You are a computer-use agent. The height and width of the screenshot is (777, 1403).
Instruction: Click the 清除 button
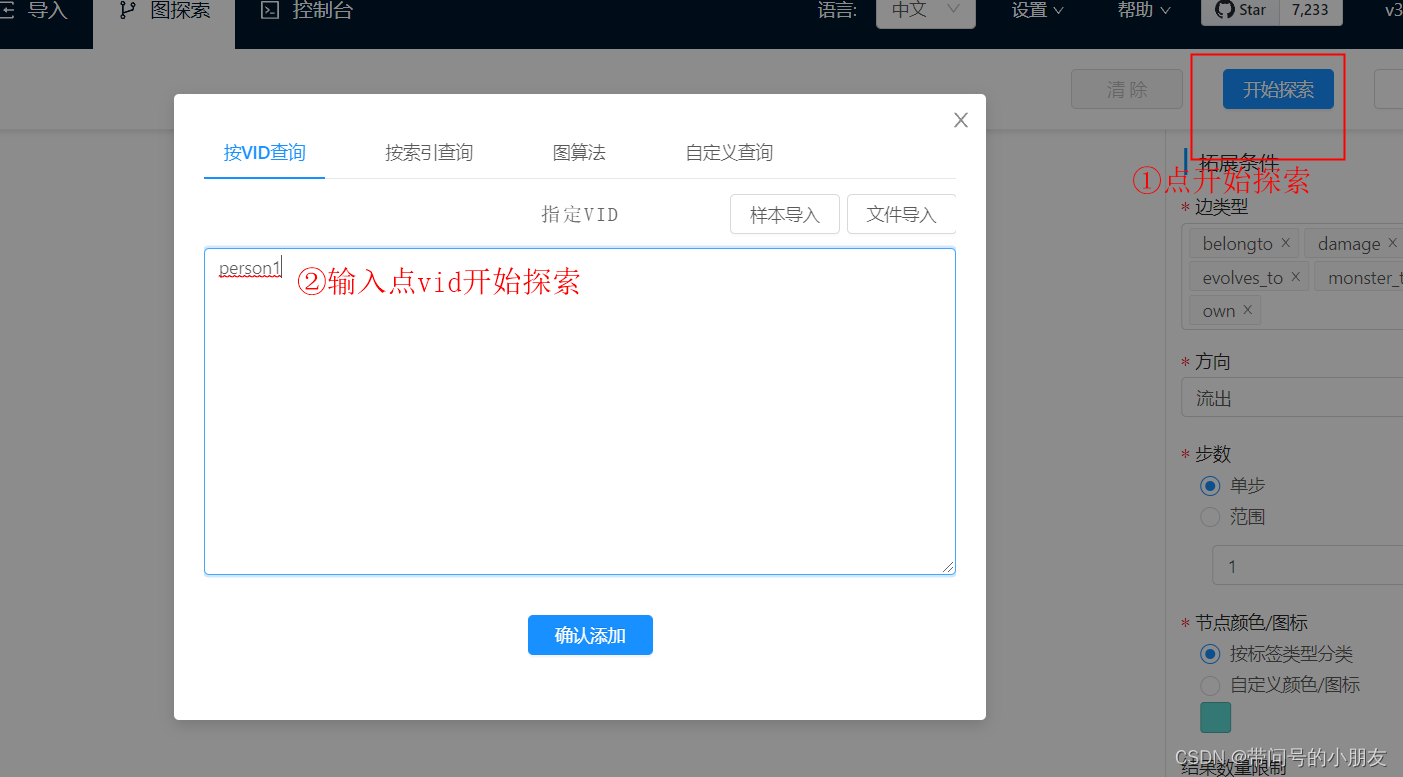[1127, 89]
